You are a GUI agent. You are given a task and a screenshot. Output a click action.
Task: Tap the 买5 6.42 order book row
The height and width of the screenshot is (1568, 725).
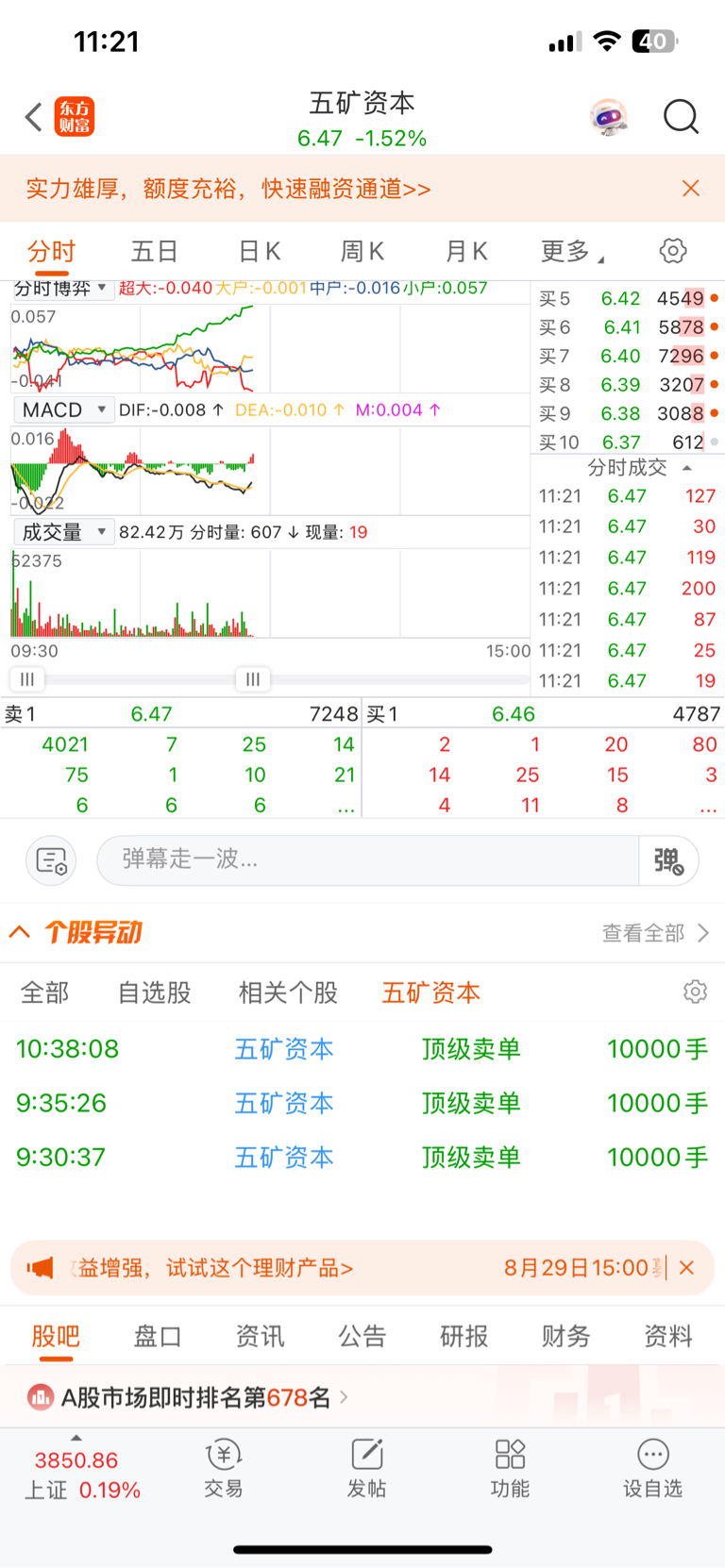point(628,298)
